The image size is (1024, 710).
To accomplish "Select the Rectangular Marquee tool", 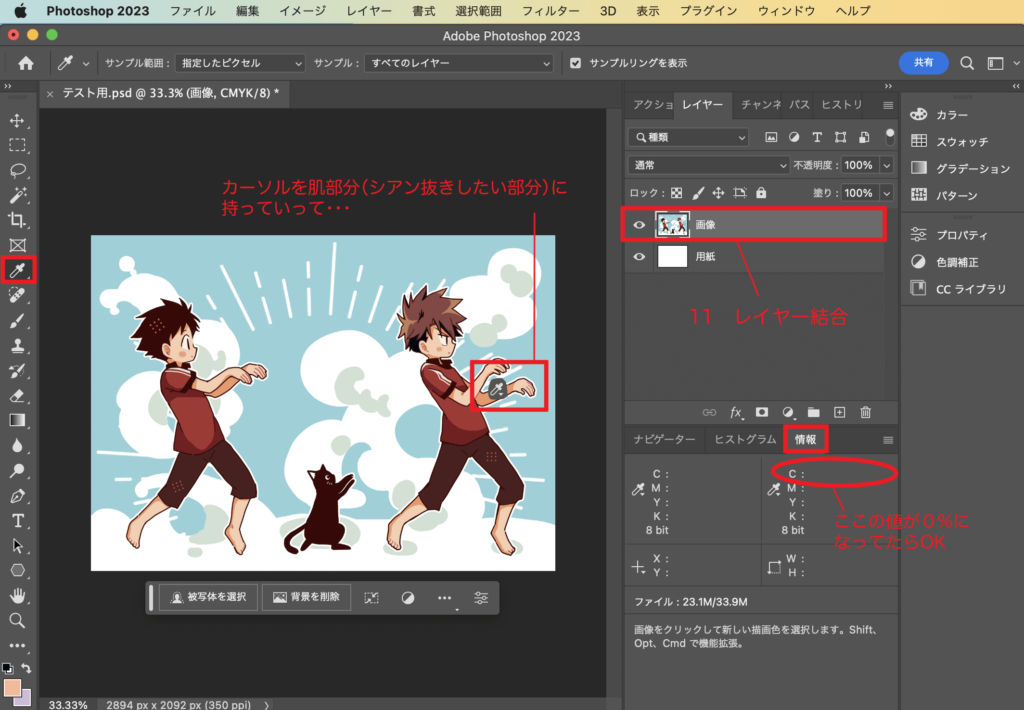I will click(17, 145).
